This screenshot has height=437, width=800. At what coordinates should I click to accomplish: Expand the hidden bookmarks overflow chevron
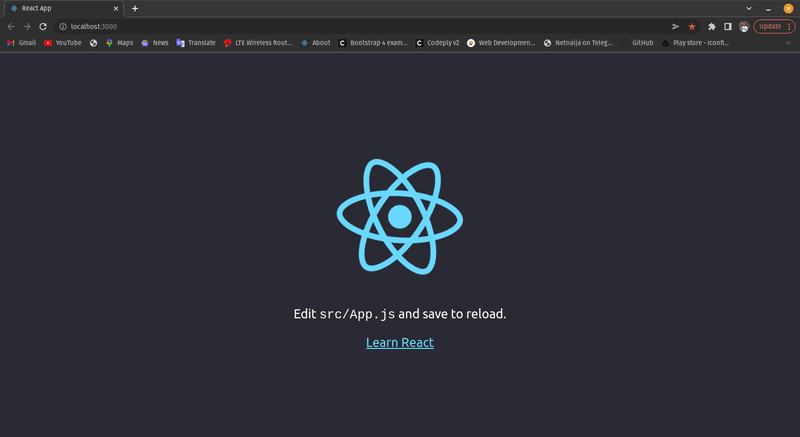coord(788,43)
